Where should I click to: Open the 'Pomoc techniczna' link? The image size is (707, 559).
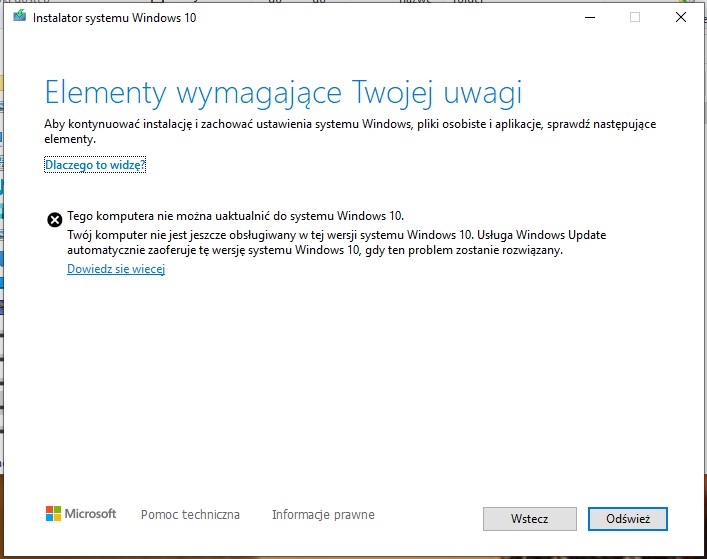point(190,515)
